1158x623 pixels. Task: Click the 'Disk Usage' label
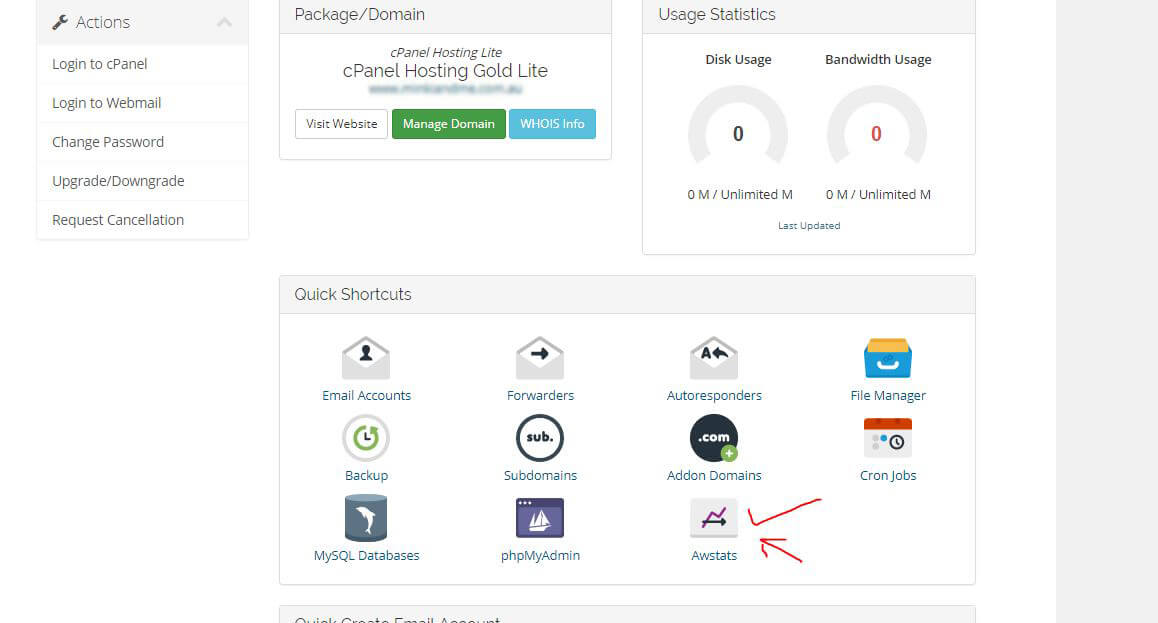[x=738, y=60]
